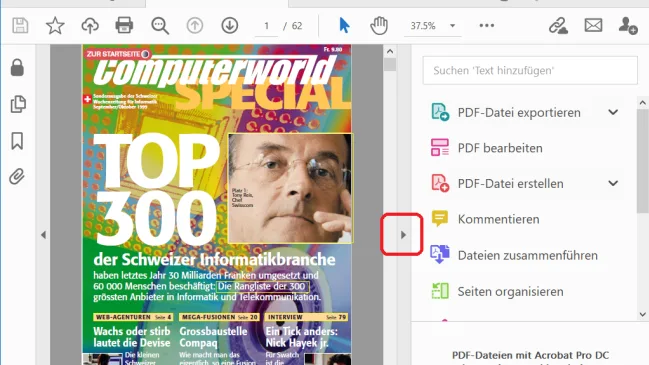Click PDF-Datei exportieren icon

click(440, 112)
